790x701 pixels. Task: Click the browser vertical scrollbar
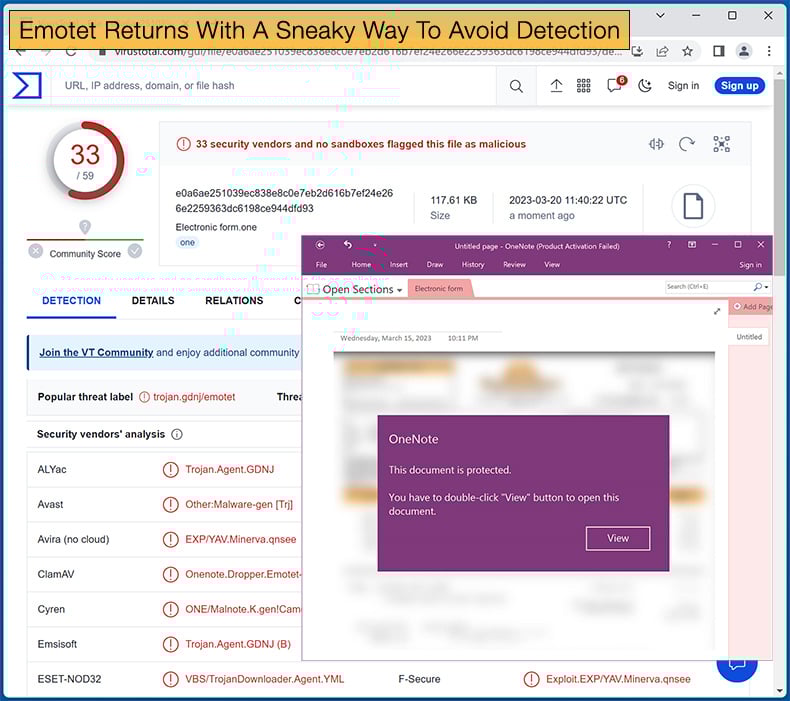click(779, 176)
